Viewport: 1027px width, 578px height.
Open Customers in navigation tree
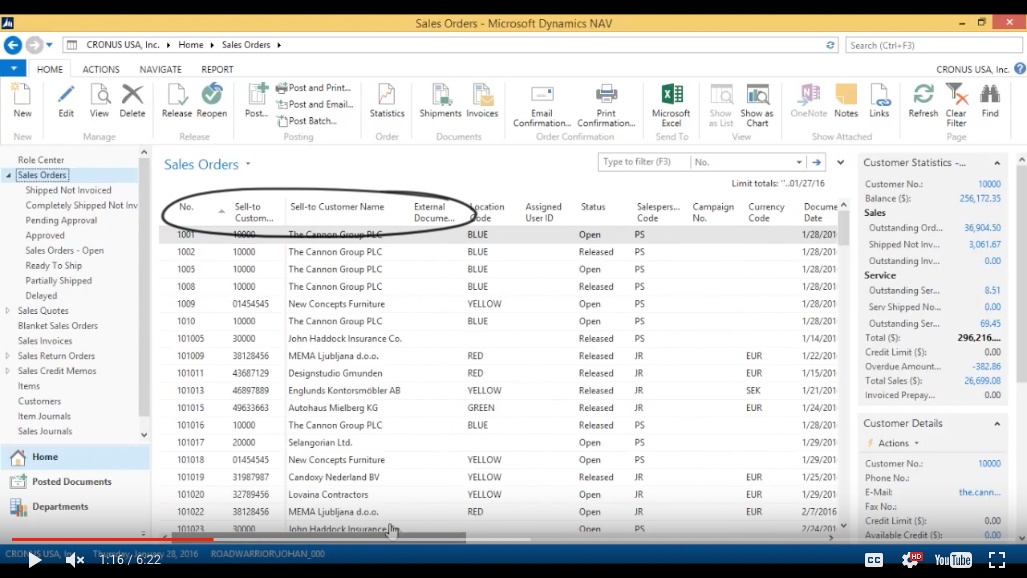(x=39, y=401)
